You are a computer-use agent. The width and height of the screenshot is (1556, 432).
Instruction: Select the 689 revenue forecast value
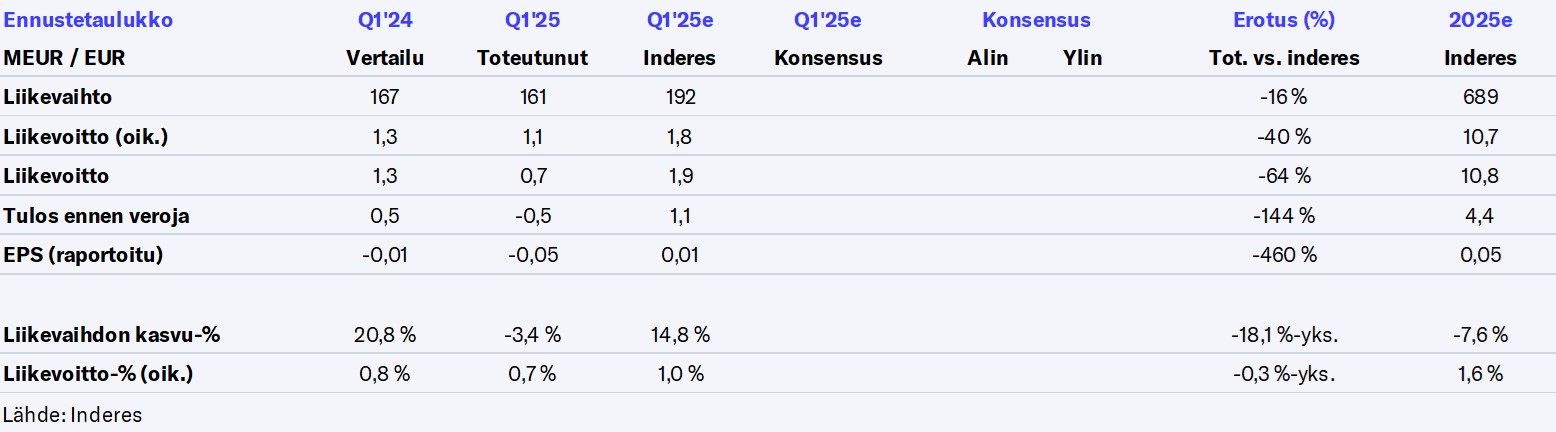tap(1480, 97)
